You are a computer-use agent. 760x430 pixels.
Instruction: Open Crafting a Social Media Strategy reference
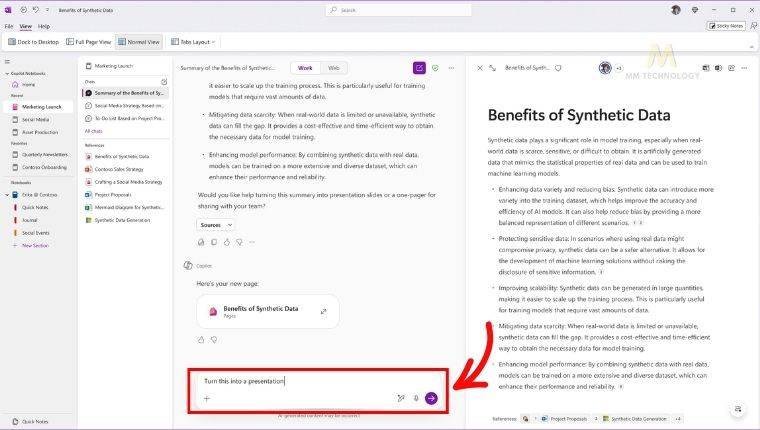124,182
